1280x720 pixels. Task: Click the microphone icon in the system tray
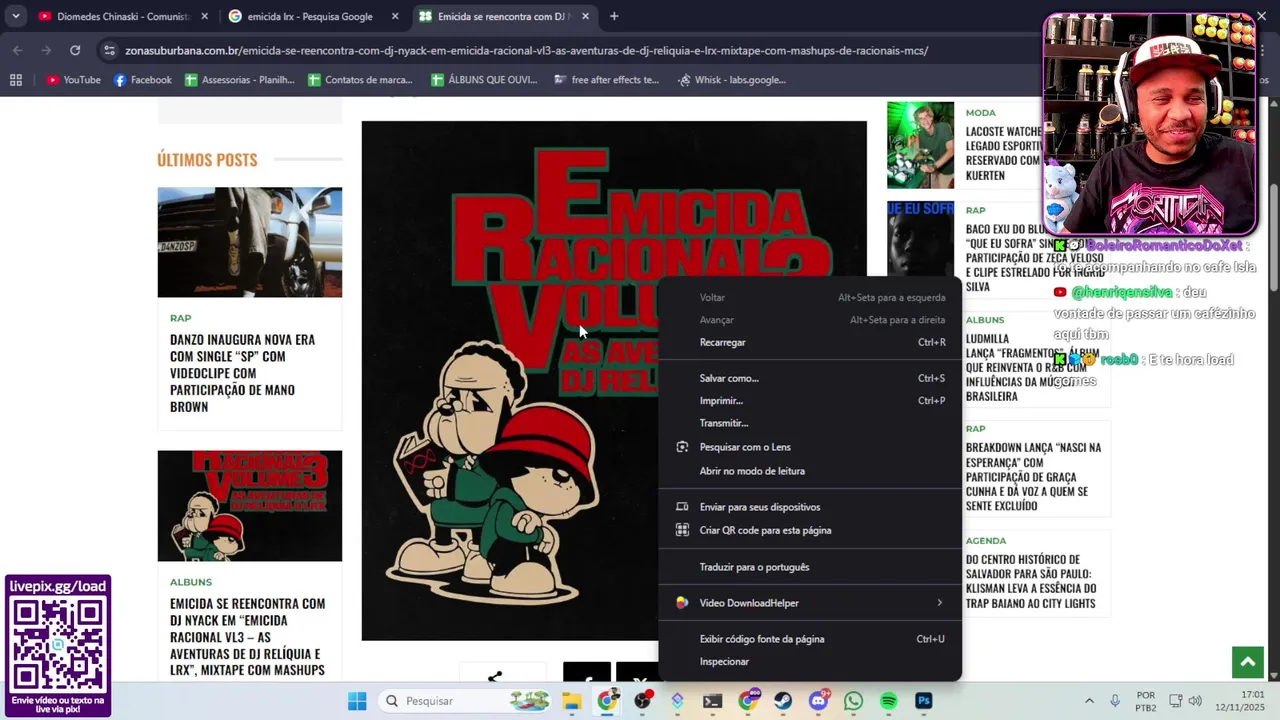[x=1115, y=701]
